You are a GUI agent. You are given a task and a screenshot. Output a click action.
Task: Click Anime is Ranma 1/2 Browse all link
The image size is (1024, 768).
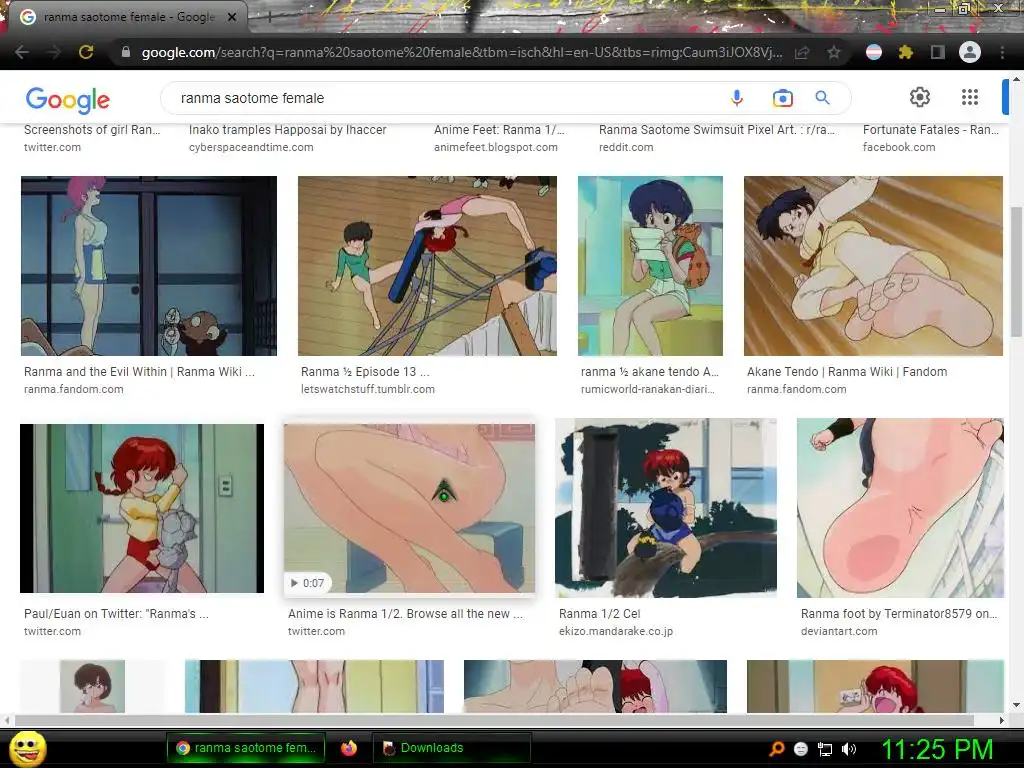click(x=405, y=614)
